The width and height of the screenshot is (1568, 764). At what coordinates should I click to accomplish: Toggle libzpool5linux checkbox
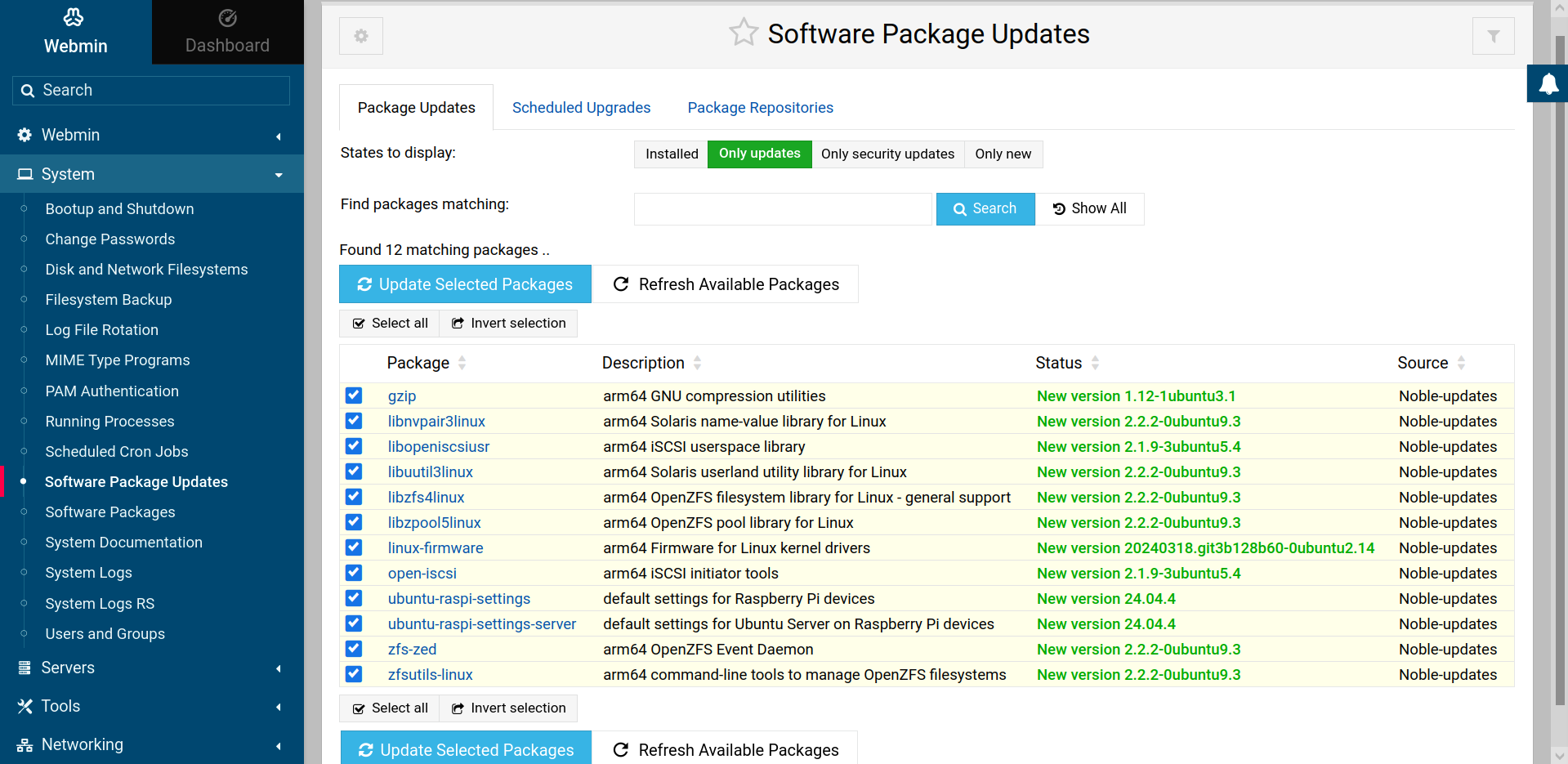point(354,522)
